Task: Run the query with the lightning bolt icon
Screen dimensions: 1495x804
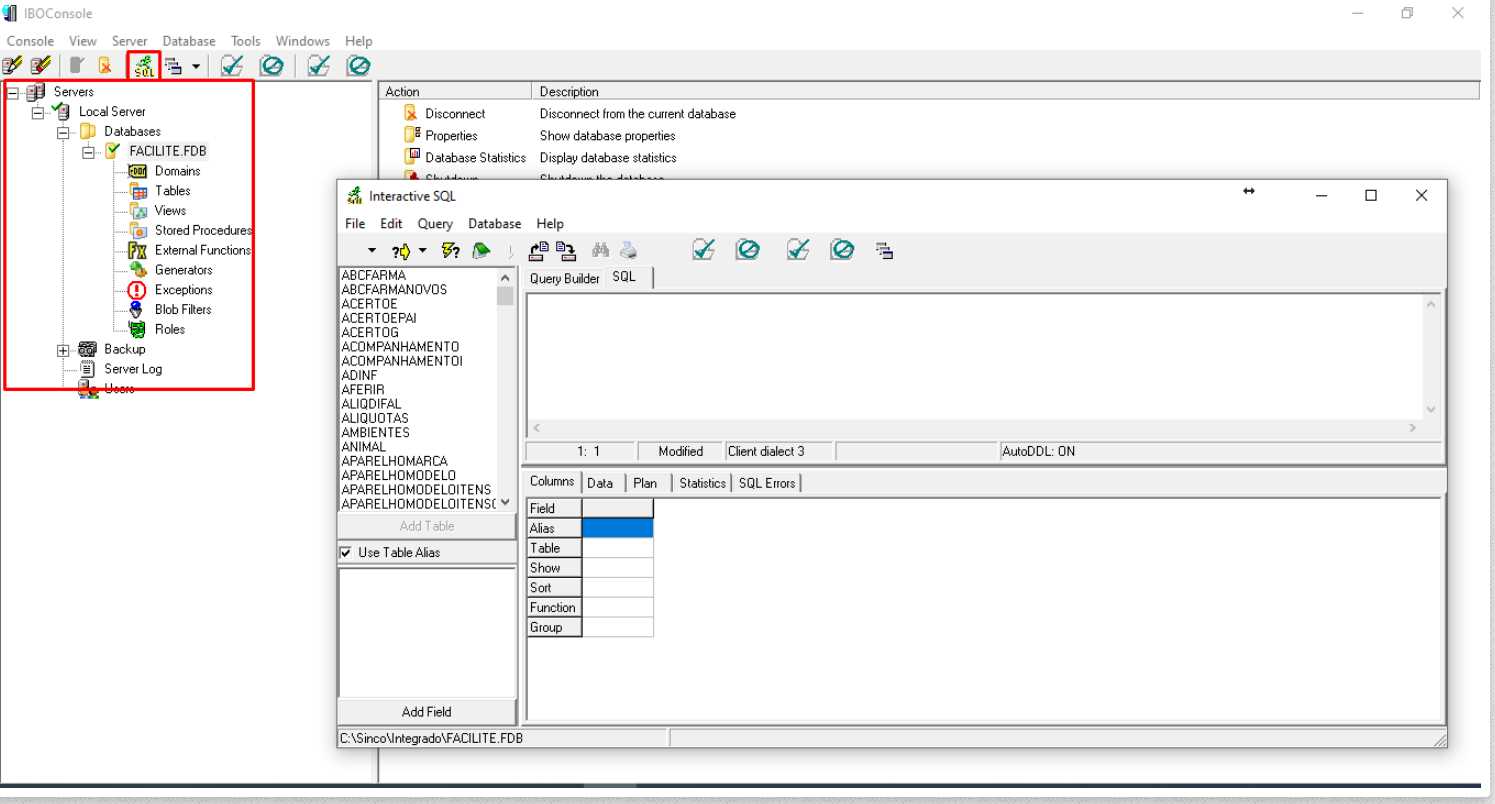Action: [450, 251]
